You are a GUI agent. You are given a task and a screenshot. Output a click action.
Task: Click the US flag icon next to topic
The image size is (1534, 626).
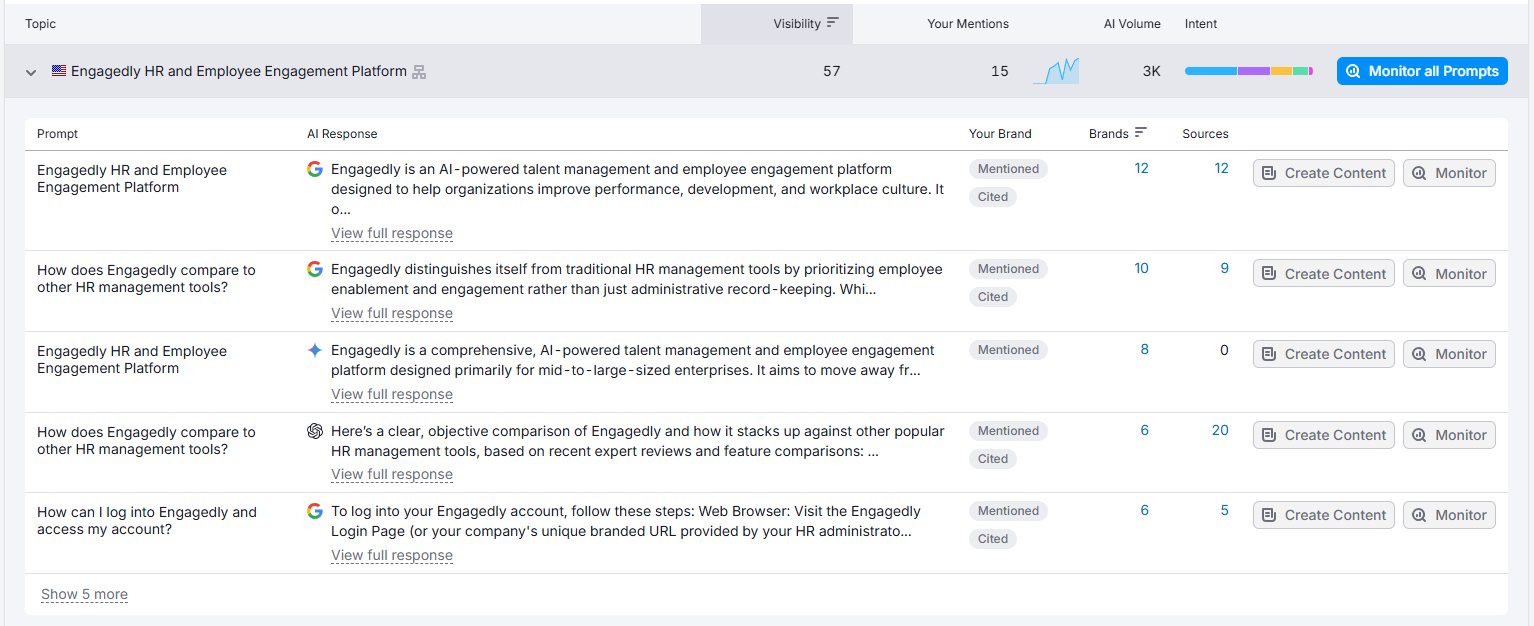[x=59, y=71]
